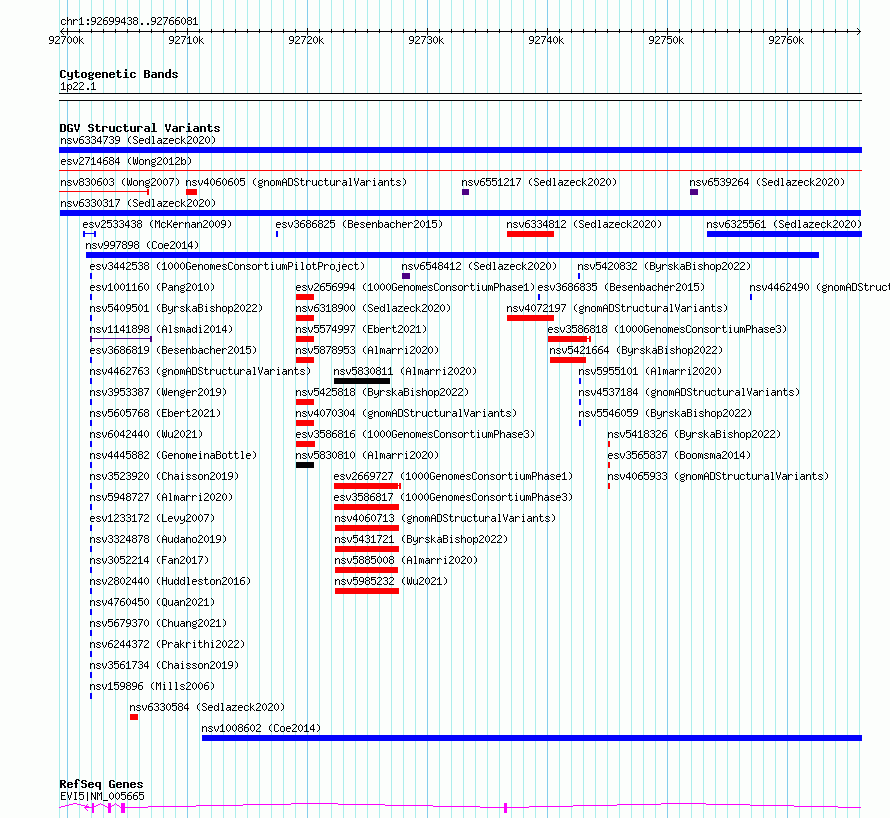Open nsv5574997 (Ebert2021) variant
The image size is (890, 818).
tap(361, 329)
